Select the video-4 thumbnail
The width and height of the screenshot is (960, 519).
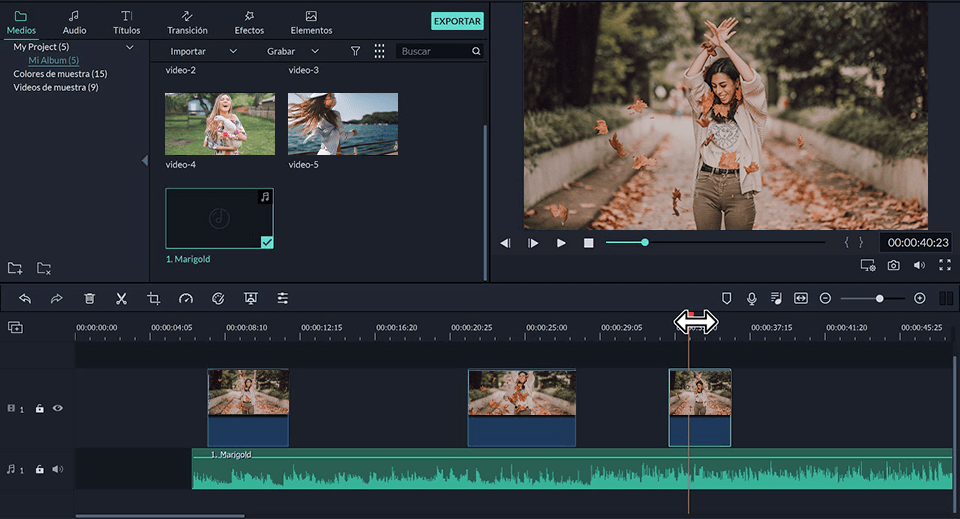pyautogui.click(x=220, y=124)
